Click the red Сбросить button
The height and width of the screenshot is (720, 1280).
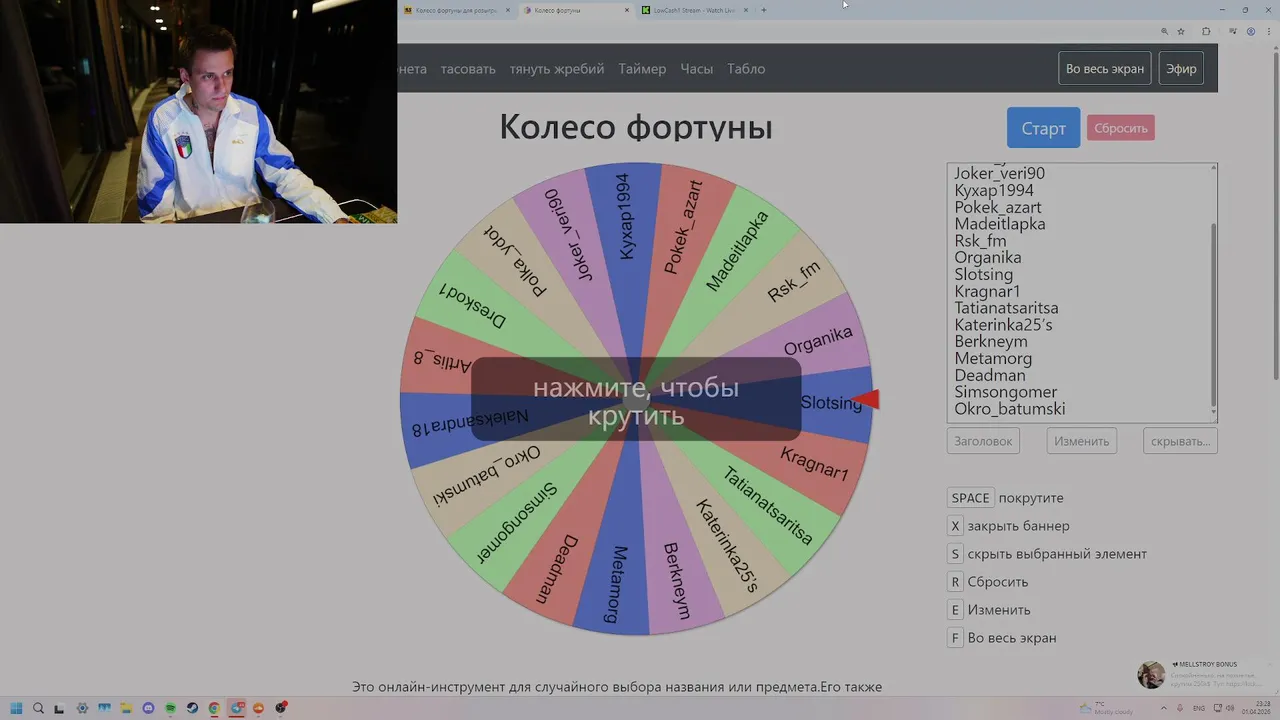click(1120, 128)
